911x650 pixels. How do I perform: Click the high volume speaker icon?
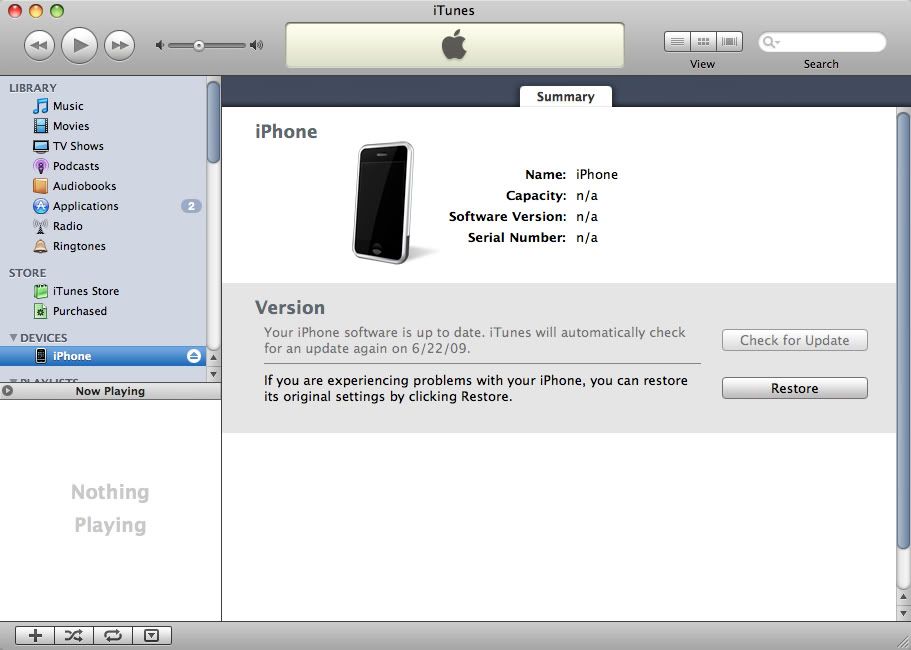[256, 45]
